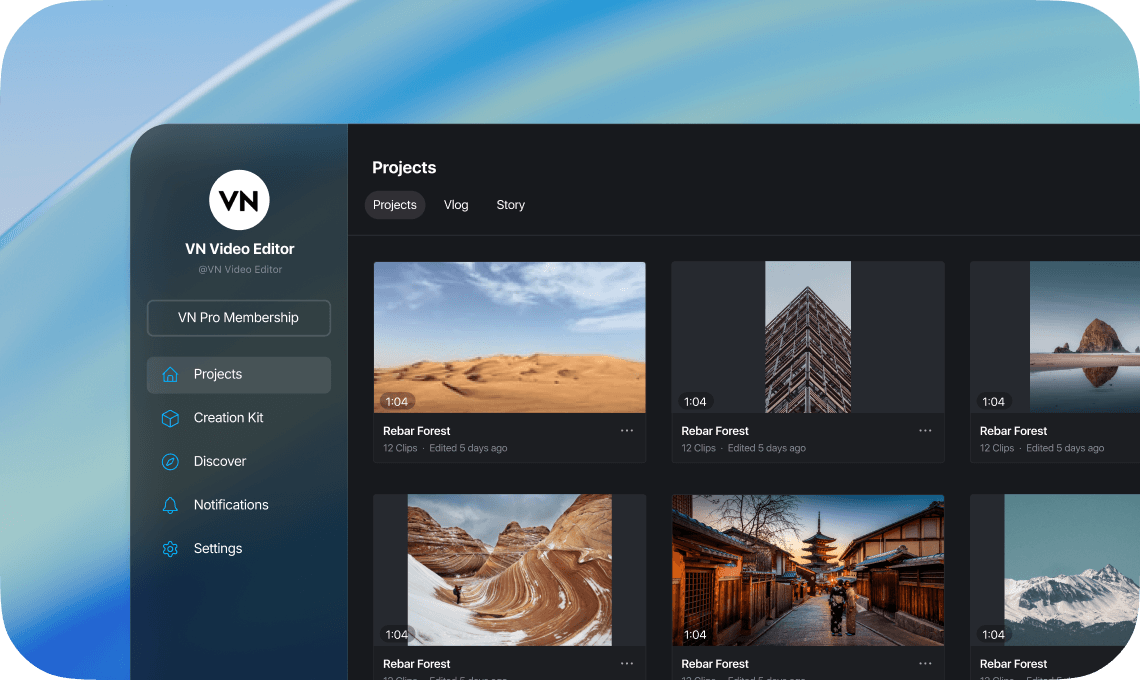Click 1:04 duration badge on Japanese street thumbnail
This screenshot has height=680, width=1140.
tap(695, 634)
